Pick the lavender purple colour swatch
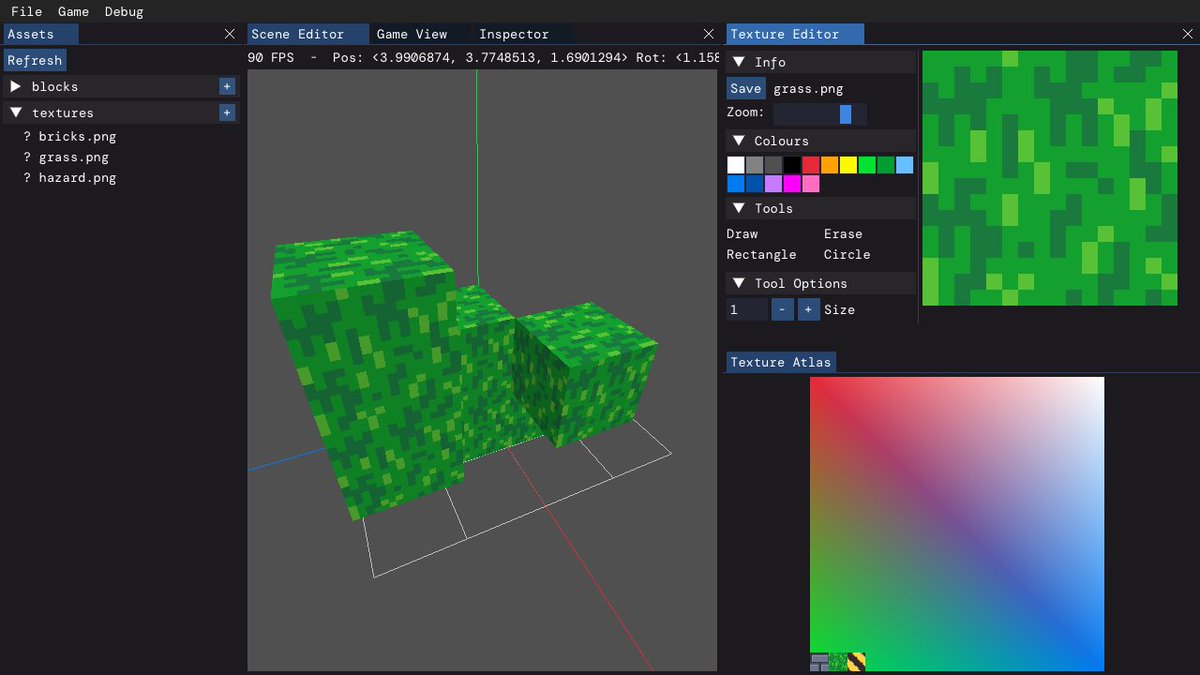This screenshot has height=675, width=1200. coord(773,184)
